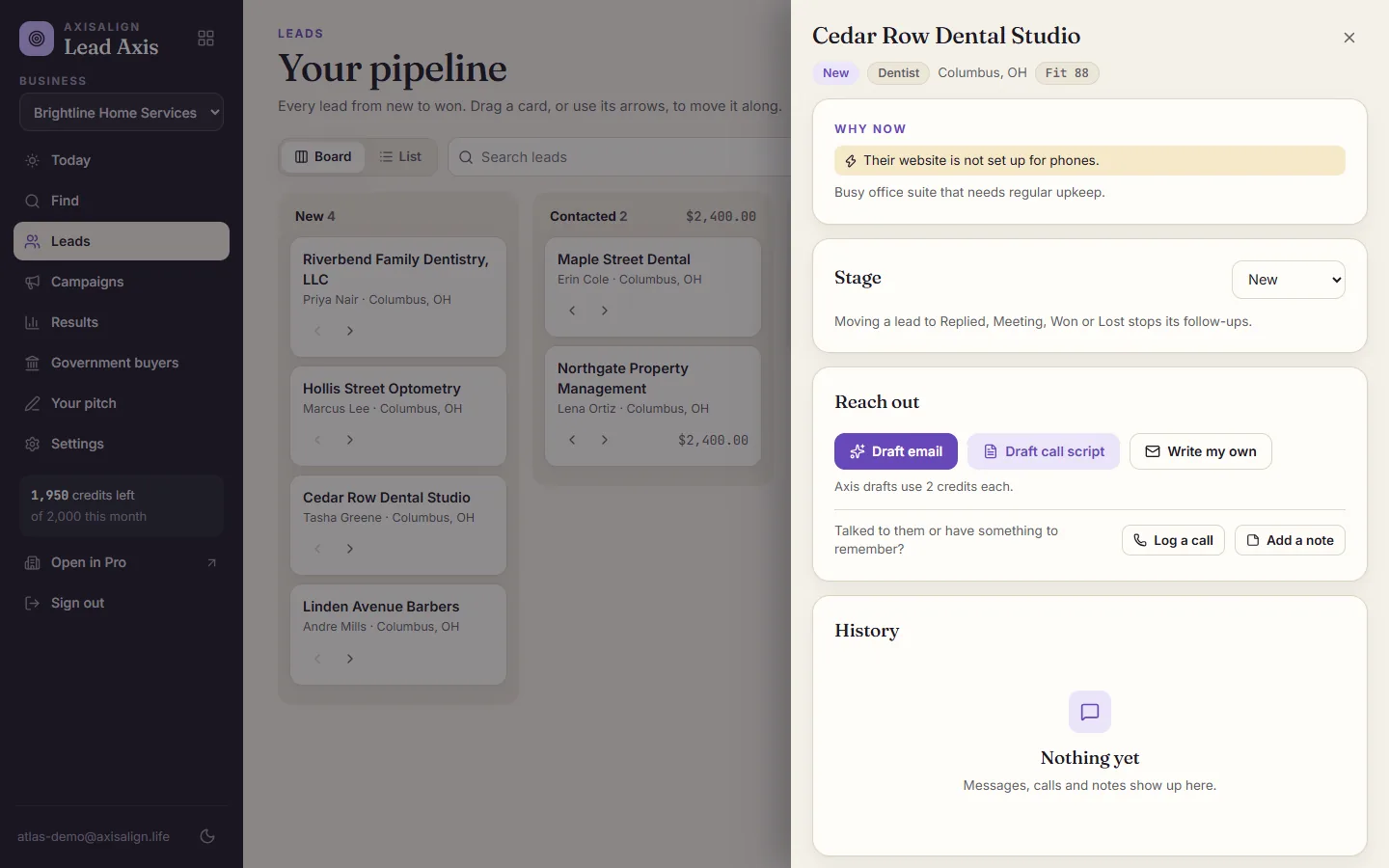Click the Settings gear icon
Image resolution: width=1389 pixels, height=868 pixels.
(32, 444)
